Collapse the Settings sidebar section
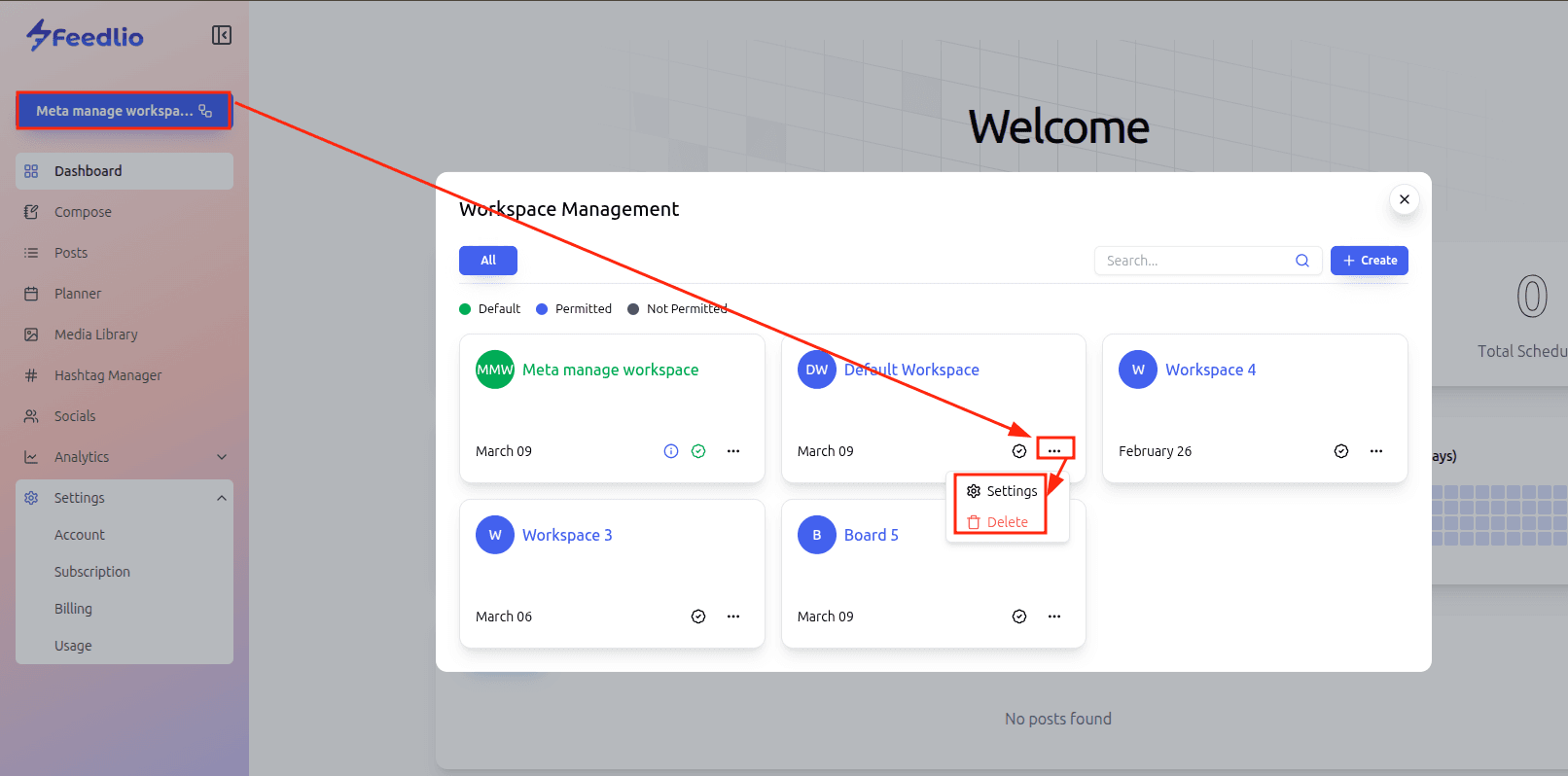The height and width of the screenshot is (776, 1568). point(222,498)
